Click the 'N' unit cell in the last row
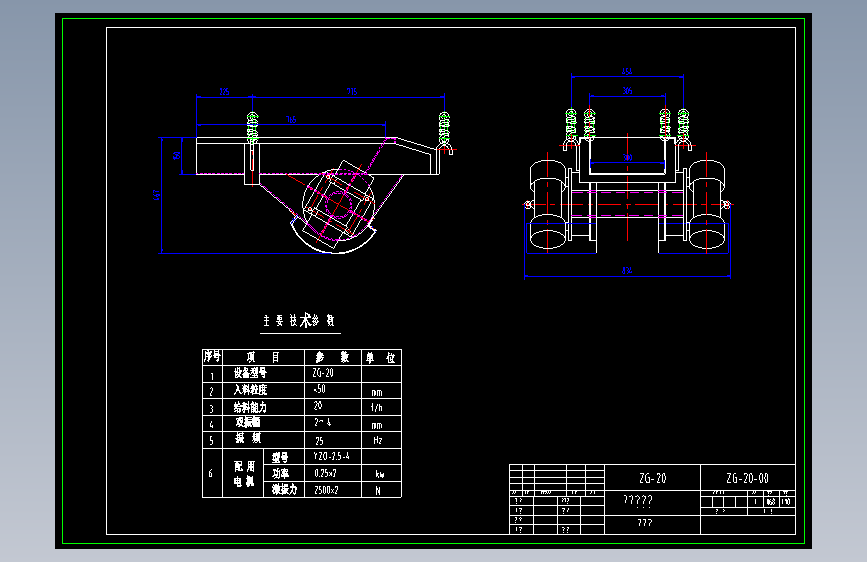867x562 pixels. (x=378, y=491)
